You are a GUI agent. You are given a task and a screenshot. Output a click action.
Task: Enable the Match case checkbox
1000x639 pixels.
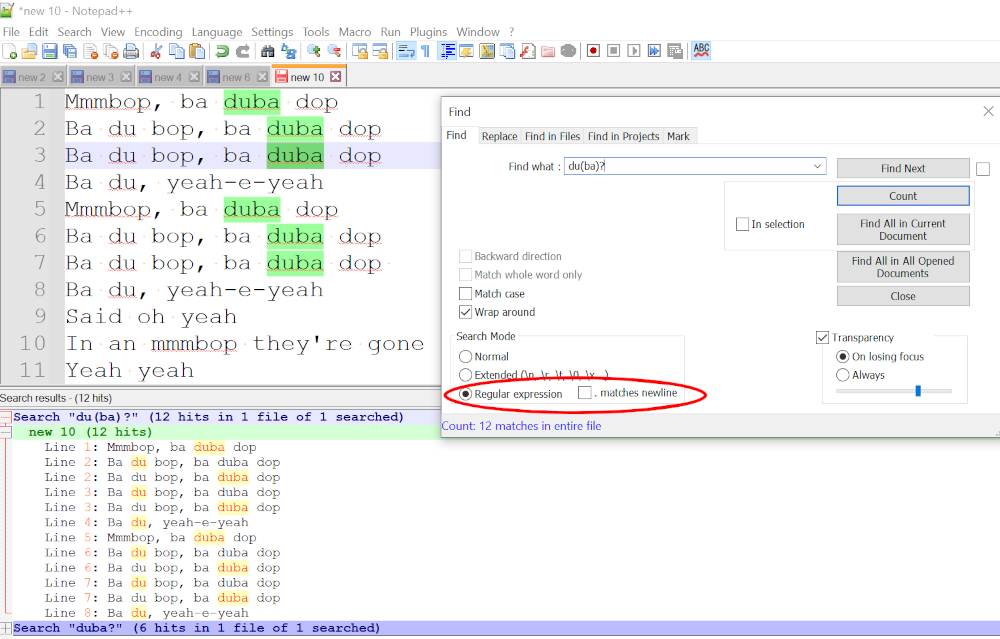point(465,294)
